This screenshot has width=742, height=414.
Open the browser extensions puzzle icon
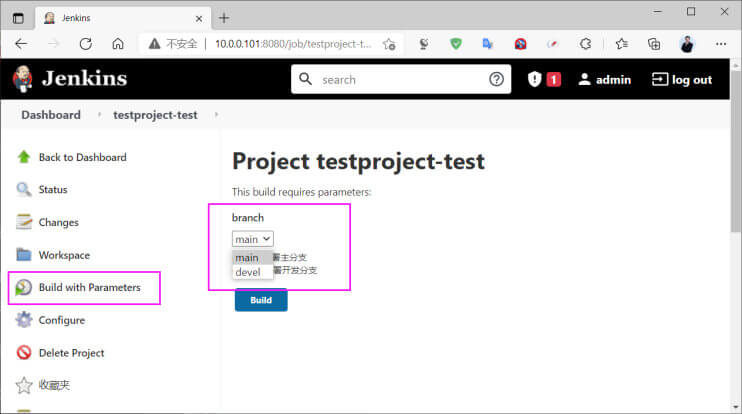(585, 44)
